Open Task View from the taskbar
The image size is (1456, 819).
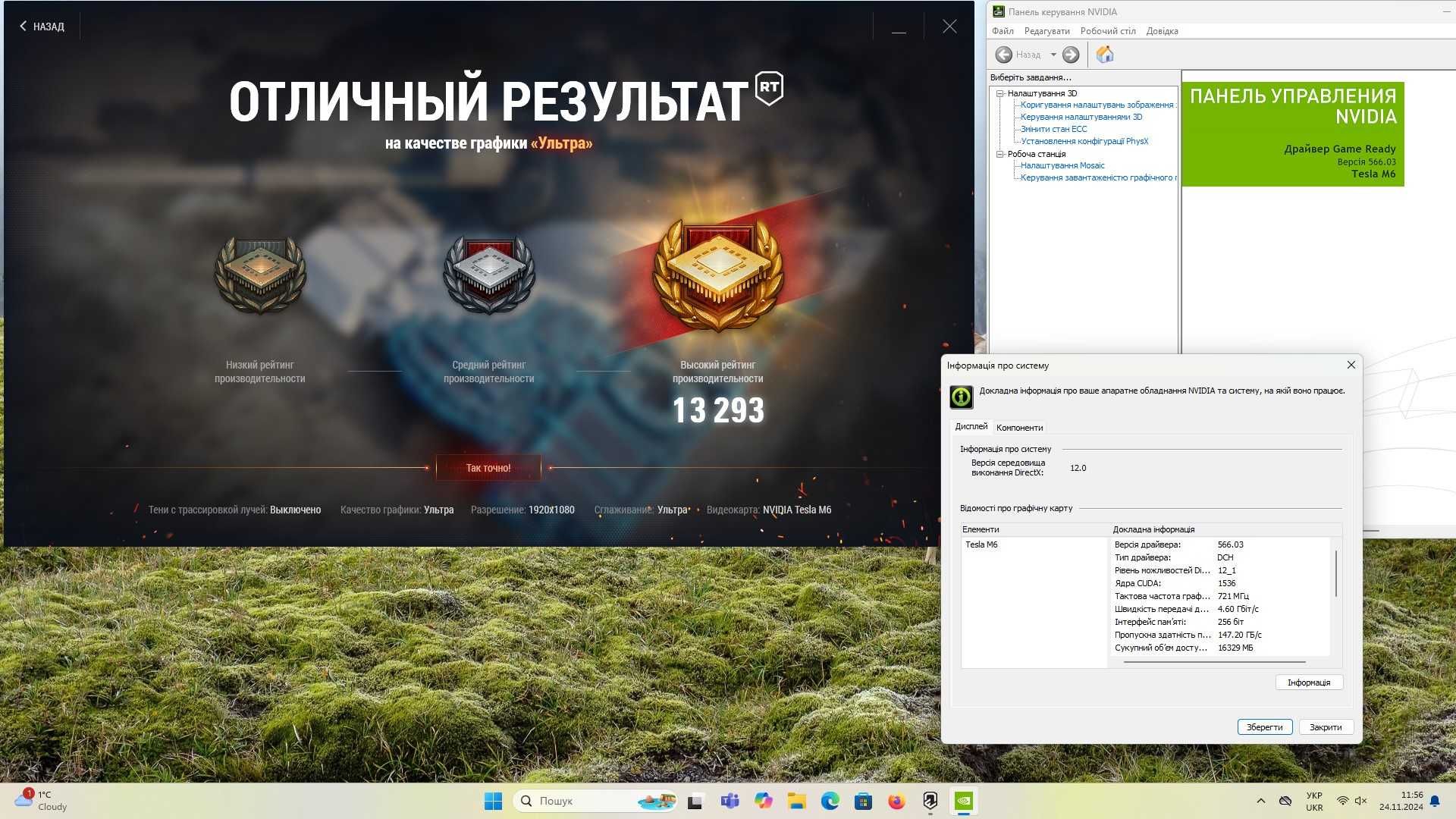click(x=695, y=801)
